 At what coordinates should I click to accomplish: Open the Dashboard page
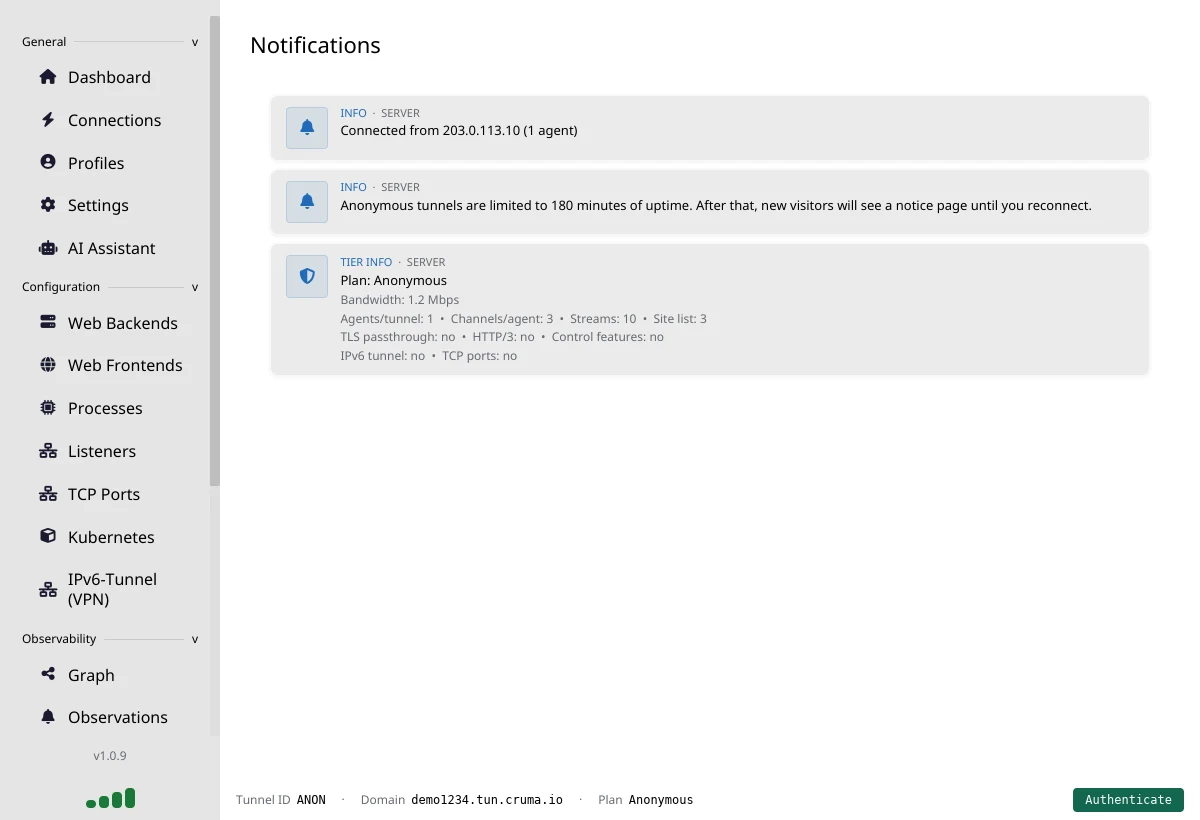(109, 77)
